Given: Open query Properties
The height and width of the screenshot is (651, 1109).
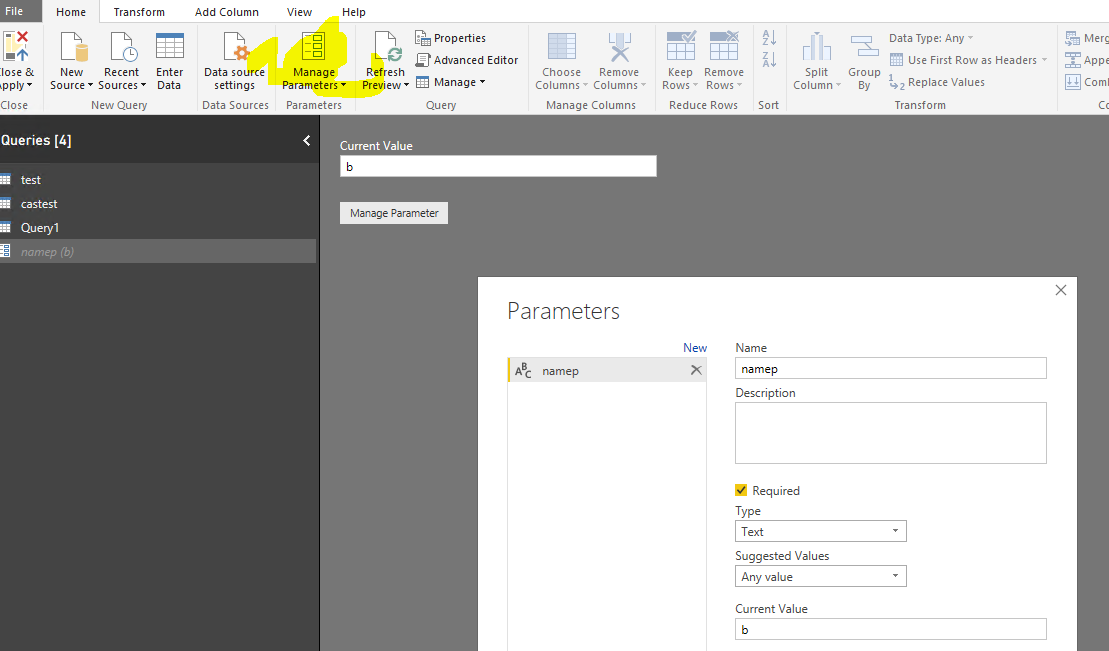Looking at the screenshot, I should coord(451,38).
